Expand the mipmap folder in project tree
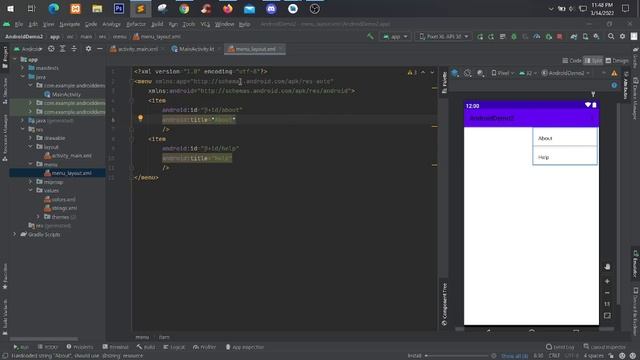Viewport: 640px width, 360px height. pos(31,182)
